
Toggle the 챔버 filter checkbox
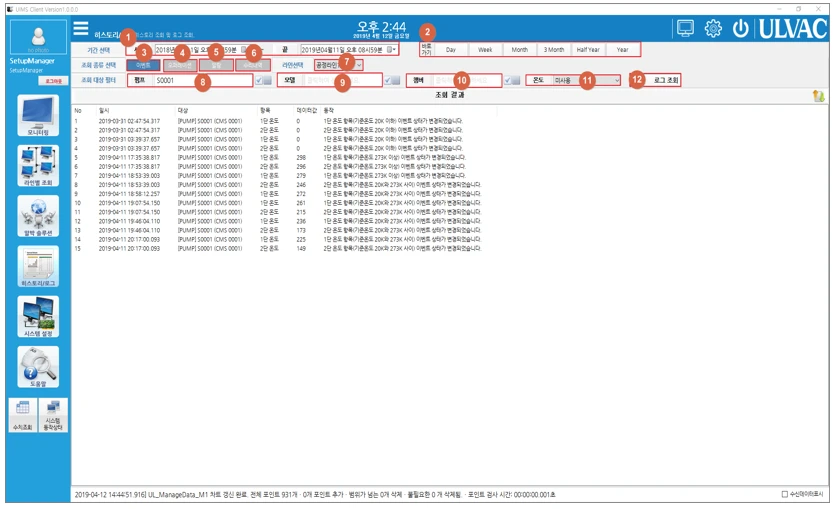click(x=507, y=80)
